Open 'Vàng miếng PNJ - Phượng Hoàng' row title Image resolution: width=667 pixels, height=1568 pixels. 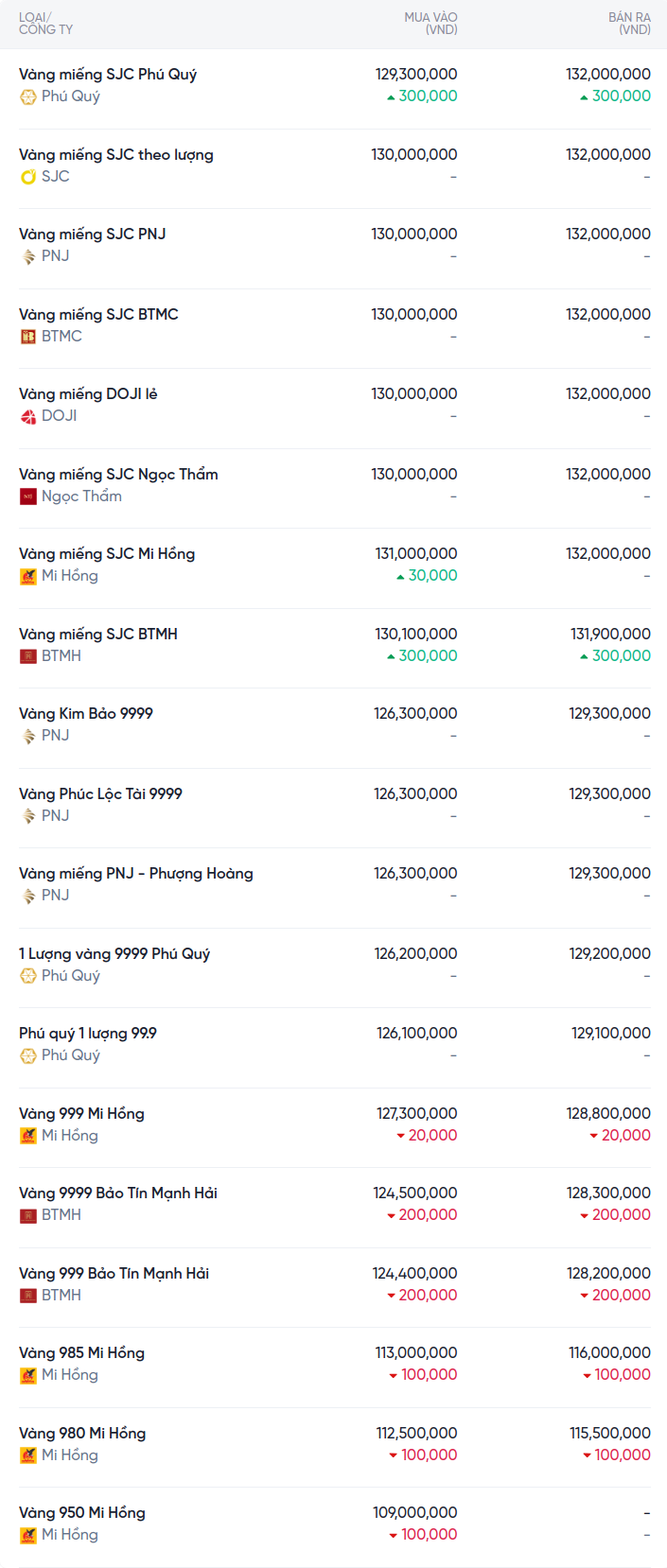(136, 874)
